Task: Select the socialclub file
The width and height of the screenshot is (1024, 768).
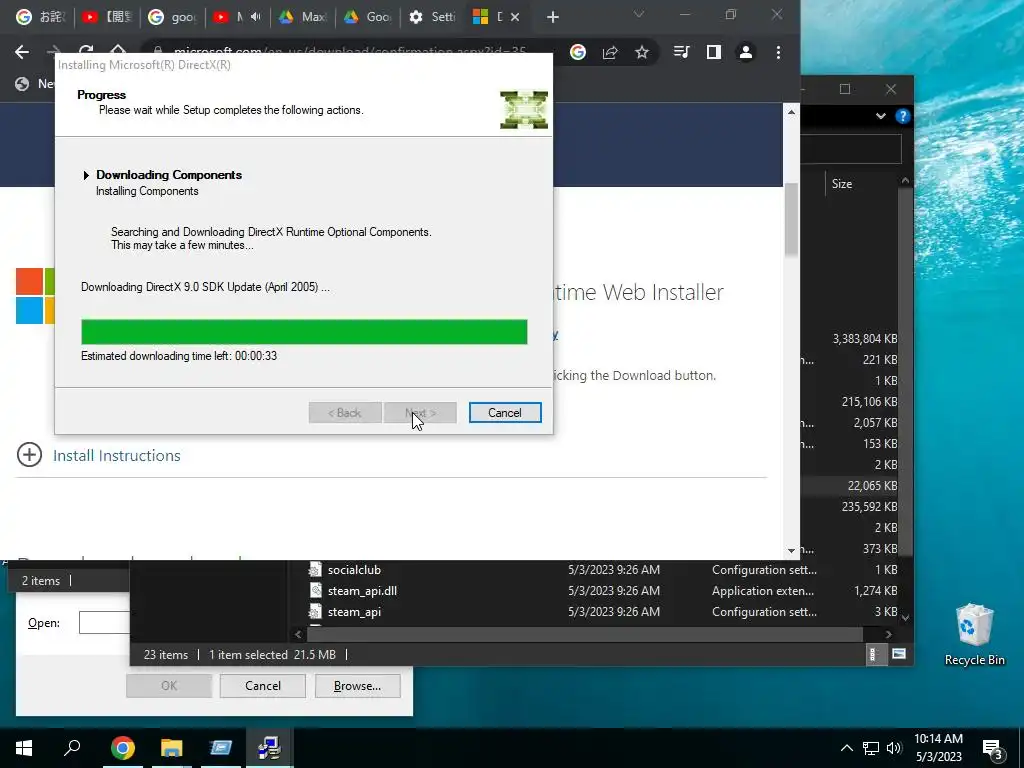Action: pyautogui.click(x=354, y=570)
